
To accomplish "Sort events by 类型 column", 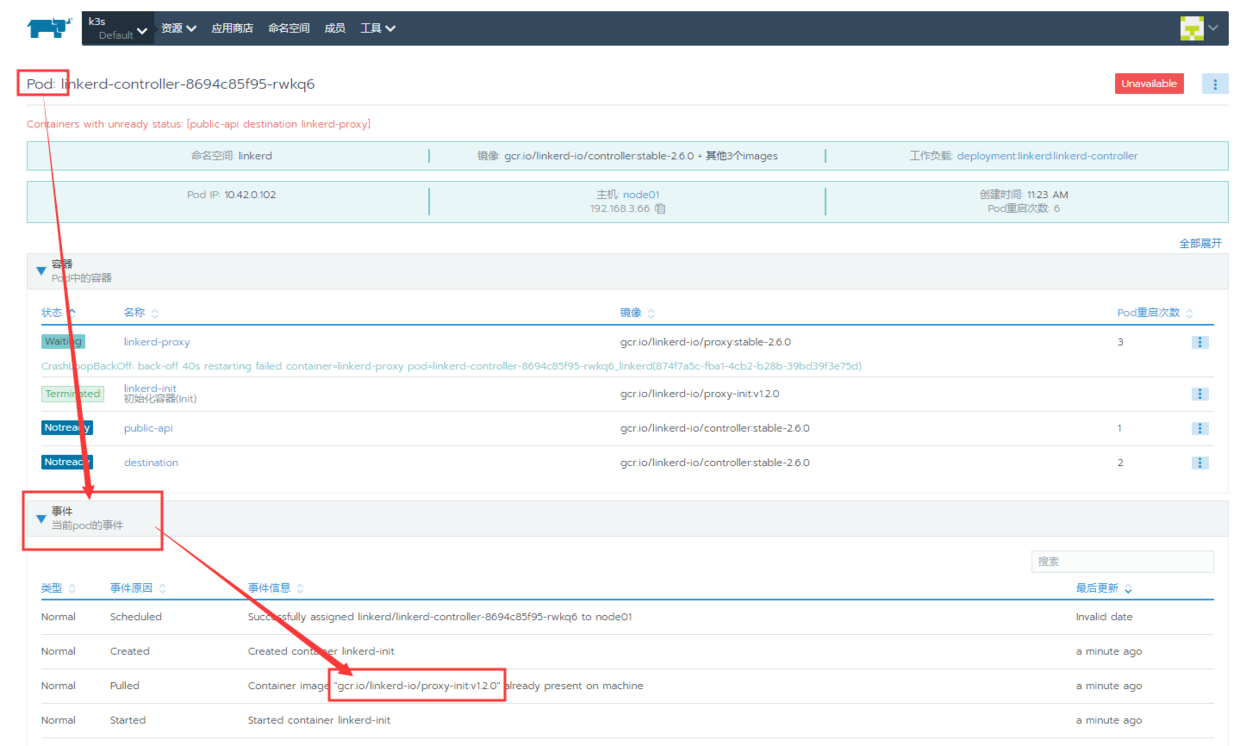I will [58, 588].
